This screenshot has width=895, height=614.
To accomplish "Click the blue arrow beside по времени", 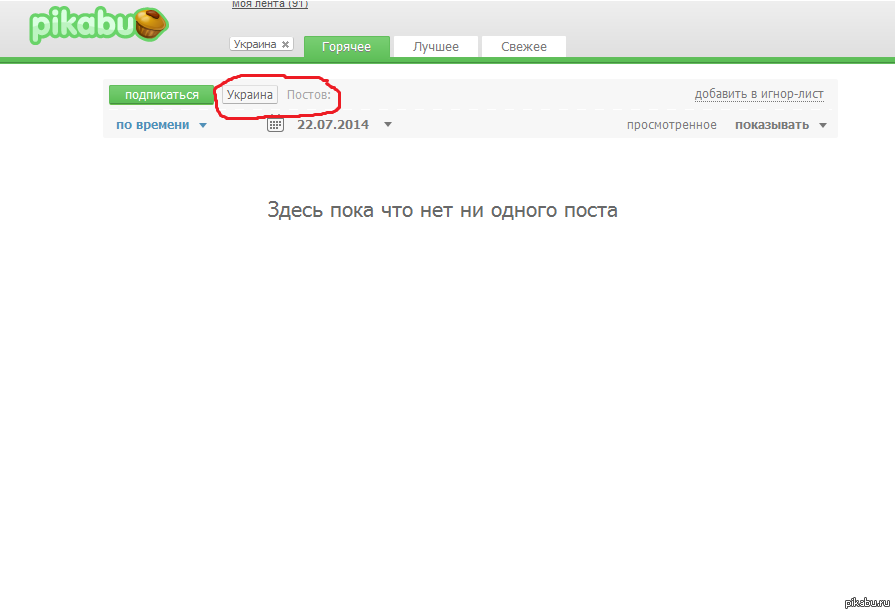I will (x=203, y=126).
